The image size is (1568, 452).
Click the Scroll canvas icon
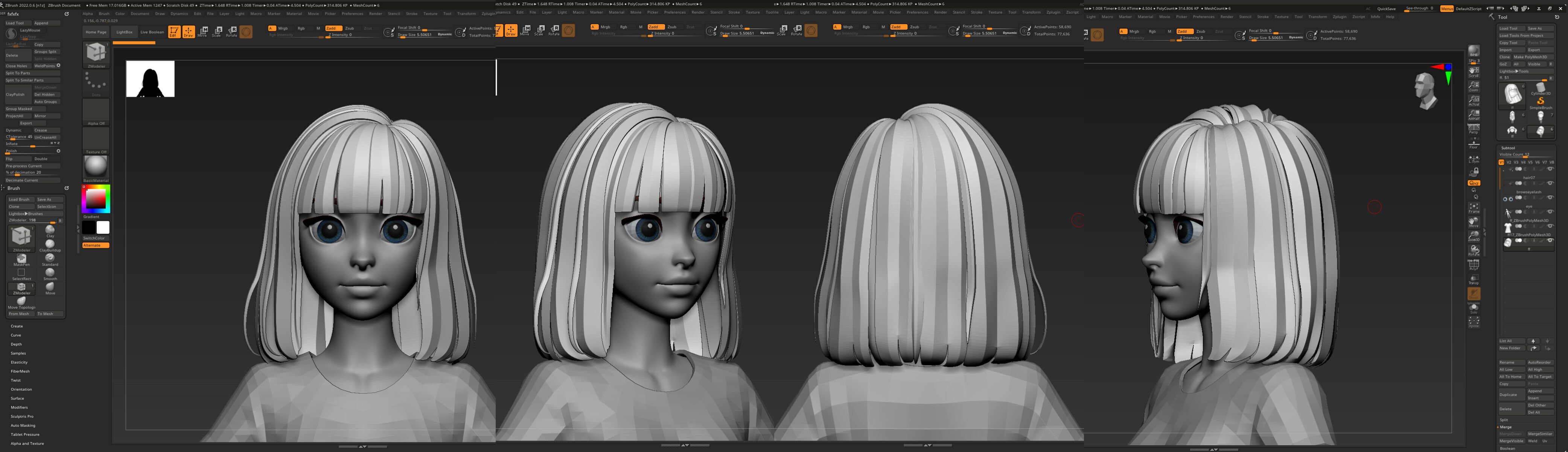click(x=1474, y=72)
